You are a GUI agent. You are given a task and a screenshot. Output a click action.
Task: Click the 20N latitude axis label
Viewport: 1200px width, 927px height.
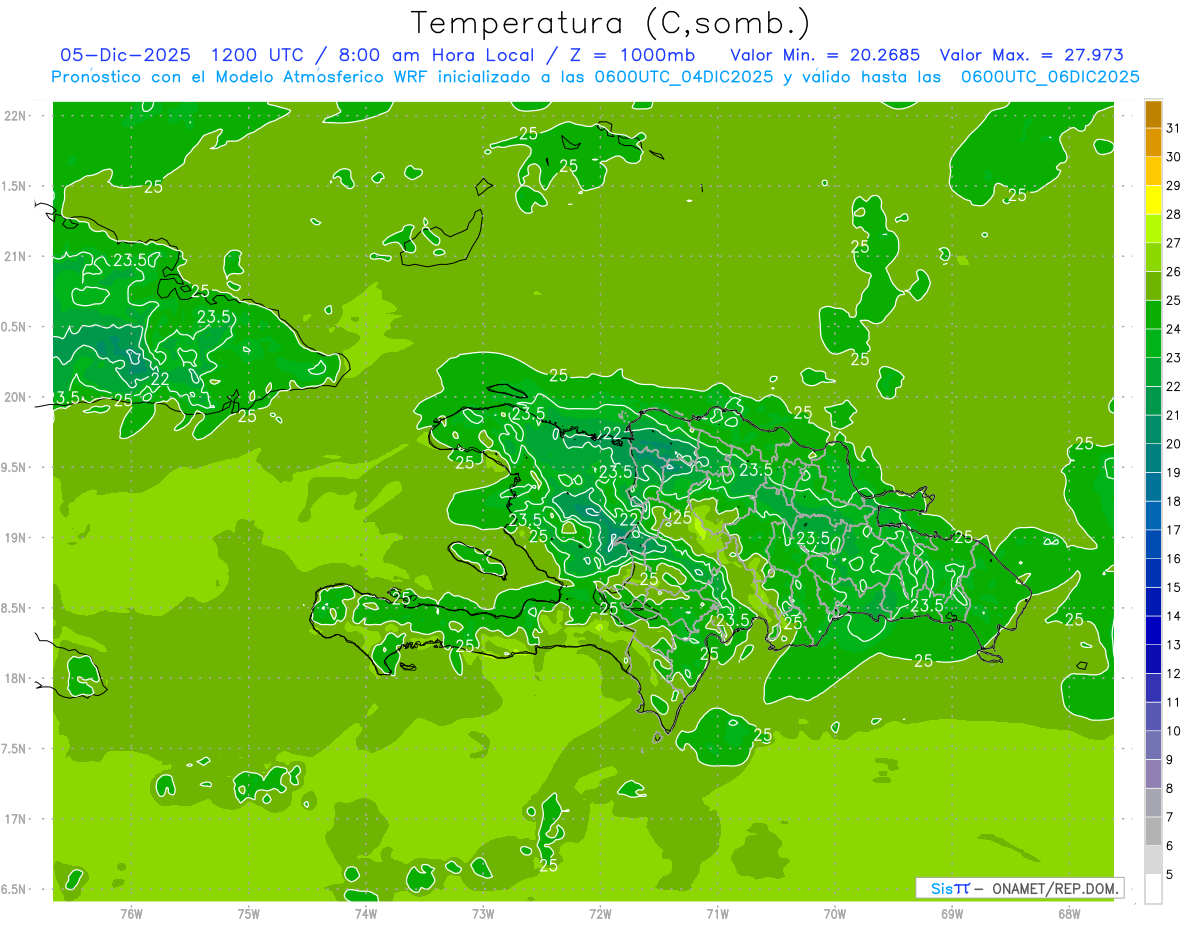[14, 397]
